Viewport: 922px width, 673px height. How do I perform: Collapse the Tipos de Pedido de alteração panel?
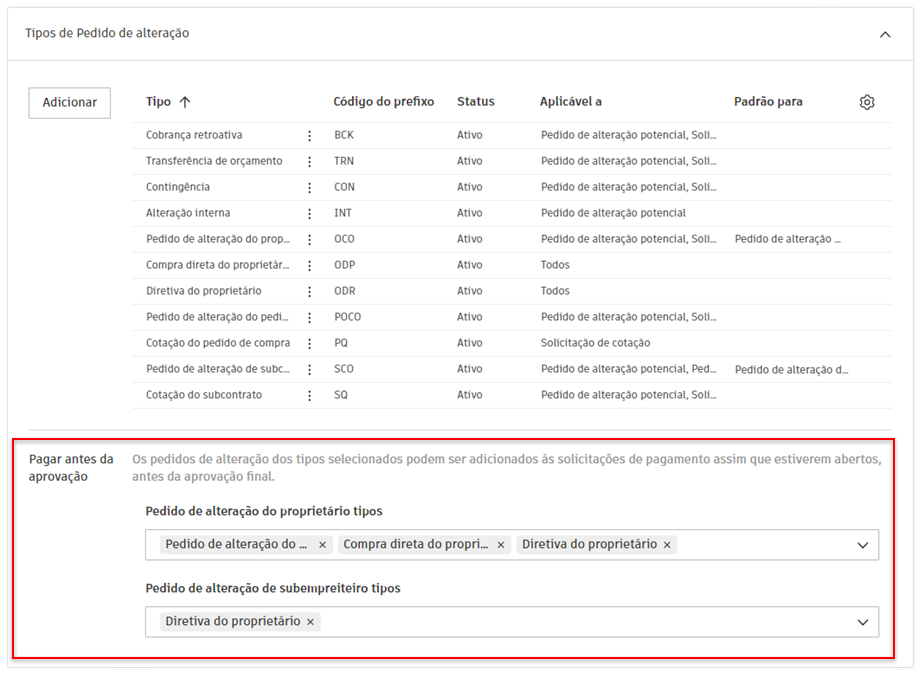[884, 33]
